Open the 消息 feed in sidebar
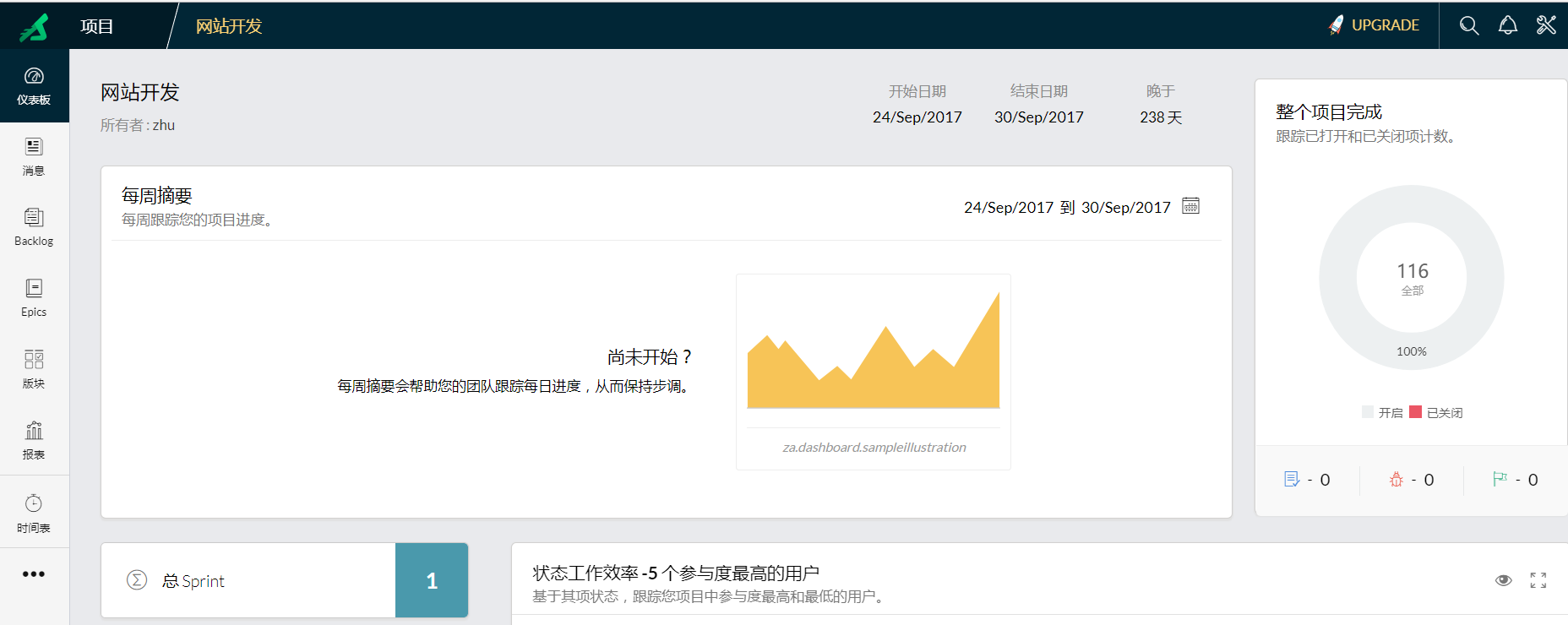The height and width of the screenshot is (625, 1568). tap(34, 156)
